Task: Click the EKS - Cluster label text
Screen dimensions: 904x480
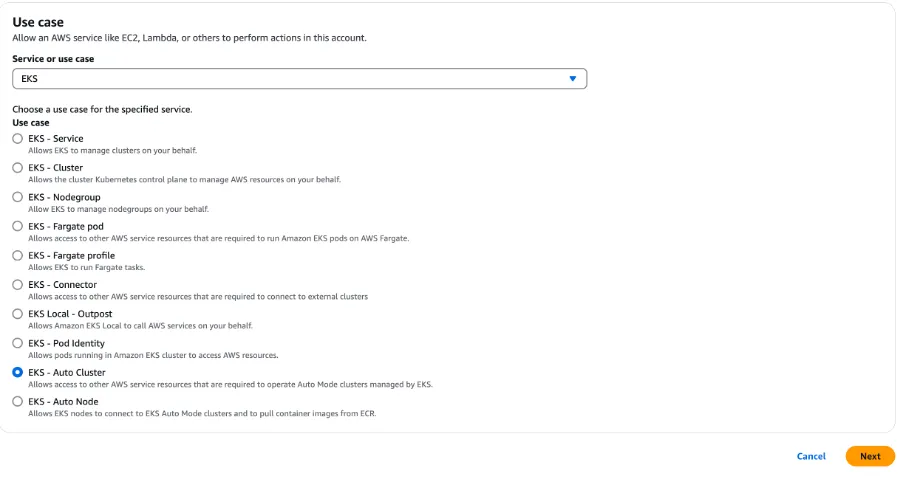Action: tap(55, 168)
